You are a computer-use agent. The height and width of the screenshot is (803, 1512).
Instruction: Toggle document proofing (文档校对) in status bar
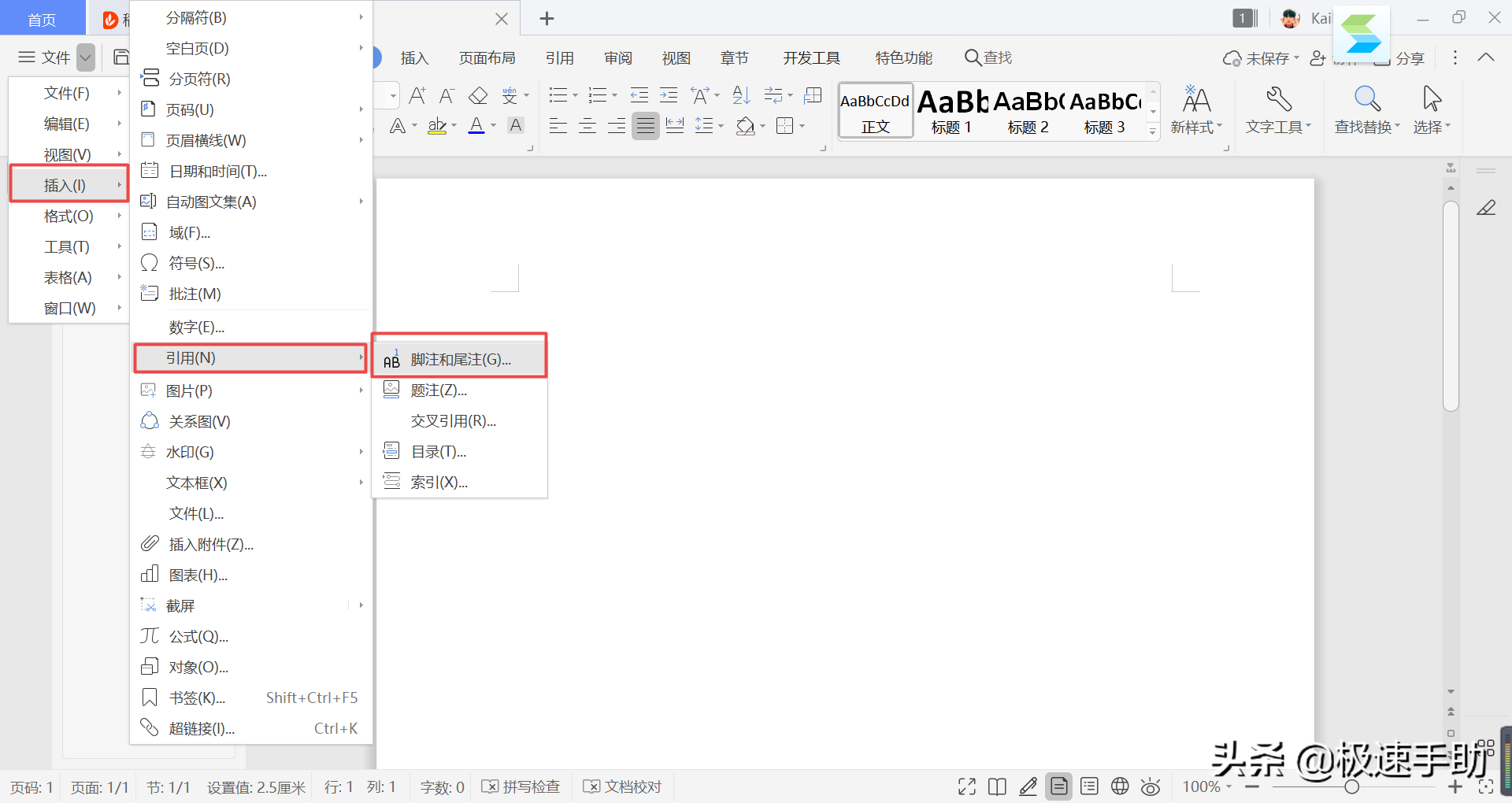coord(622,786)
